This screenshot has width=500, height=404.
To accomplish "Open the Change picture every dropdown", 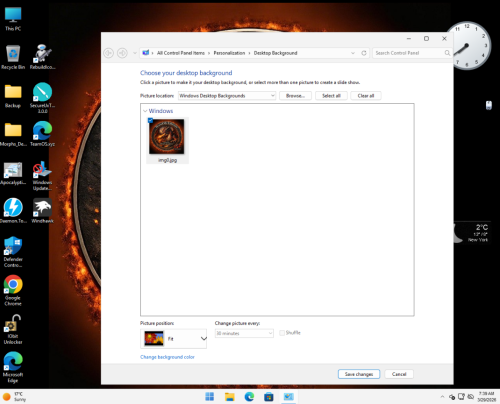I will pyautogui.click(x=244, y=333).
